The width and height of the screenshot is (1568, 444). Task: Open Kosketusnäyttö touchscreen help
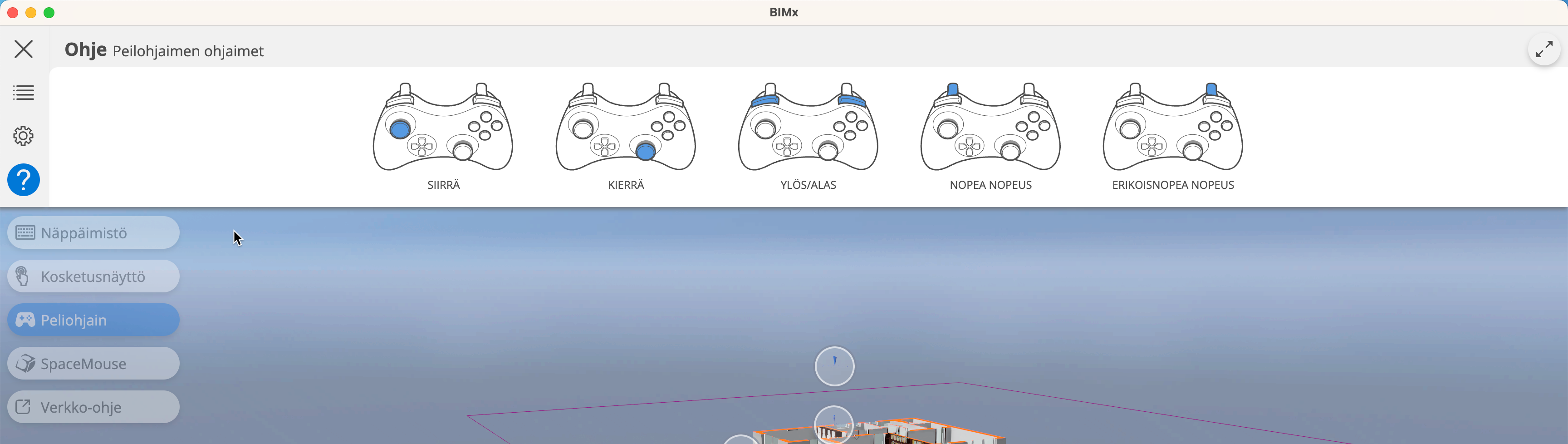[x=93, y=276]
